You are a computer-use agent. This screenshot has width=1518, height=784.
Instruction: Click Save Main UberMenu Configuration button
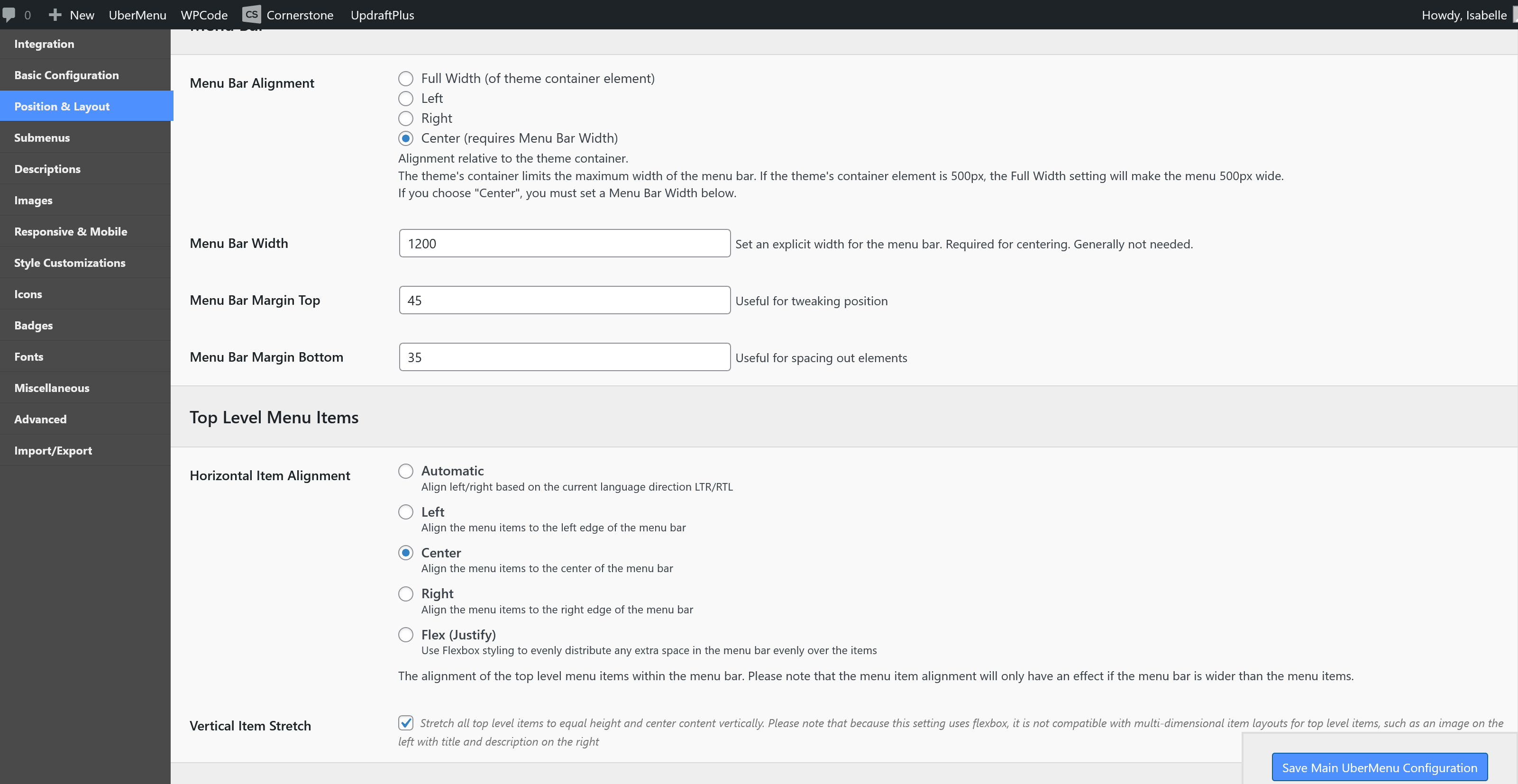pos(1380,767)
